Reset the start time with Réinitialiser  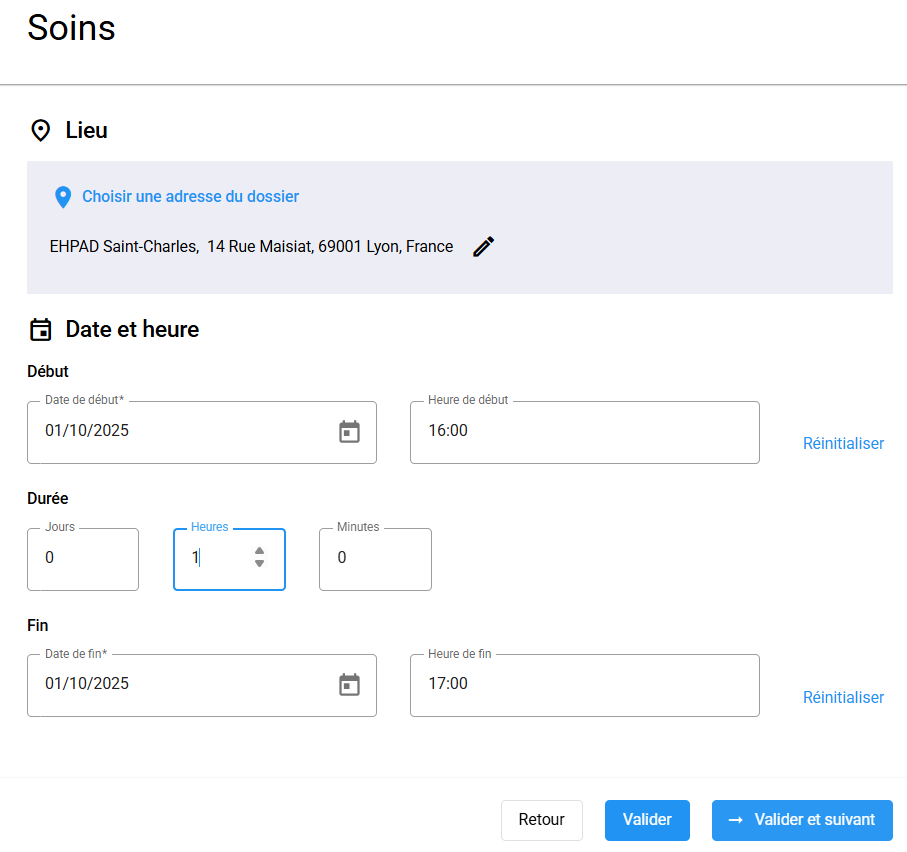(x=843, y=443)
